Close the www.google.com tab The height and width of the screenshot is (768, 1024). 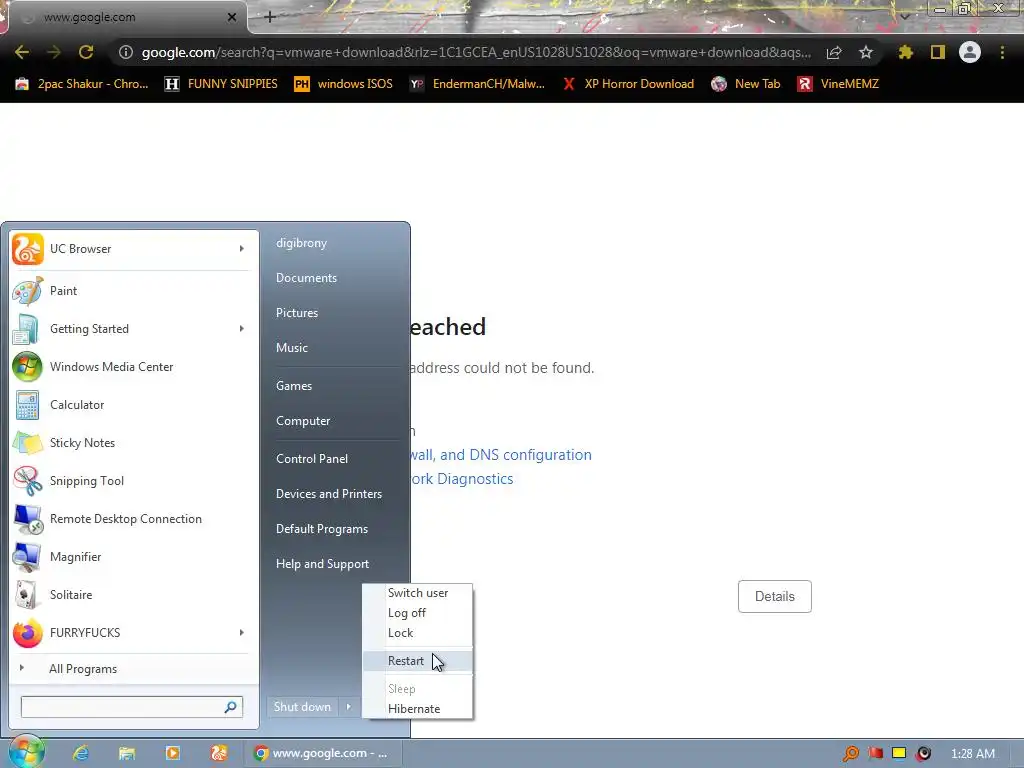232,17
